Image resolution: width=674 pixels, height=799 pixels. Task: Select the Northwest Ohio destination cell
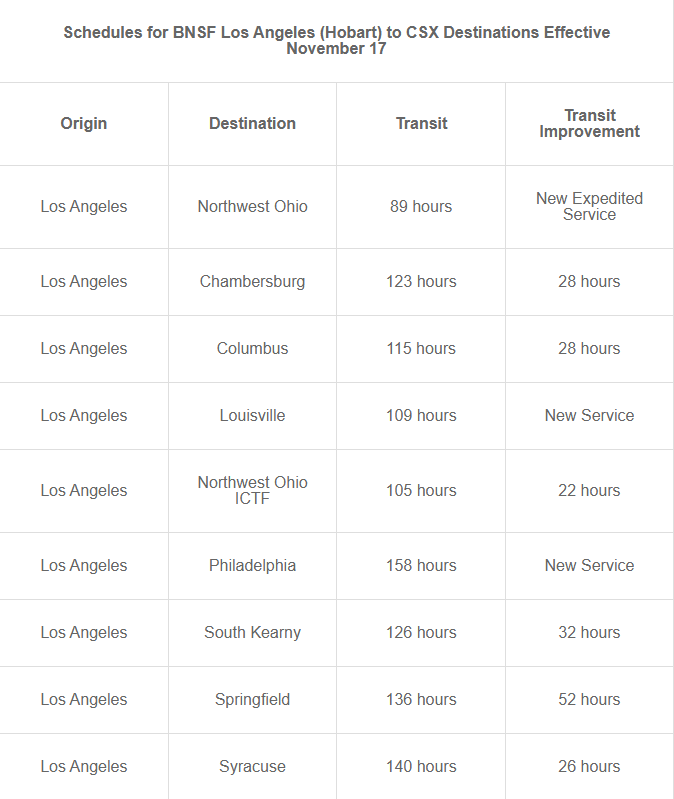[x=252, y=207]
